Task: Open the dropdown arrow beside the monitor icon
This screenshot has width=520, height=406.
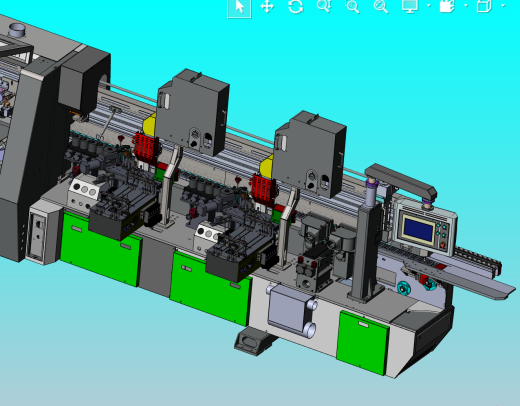Action: coord(429,5)
